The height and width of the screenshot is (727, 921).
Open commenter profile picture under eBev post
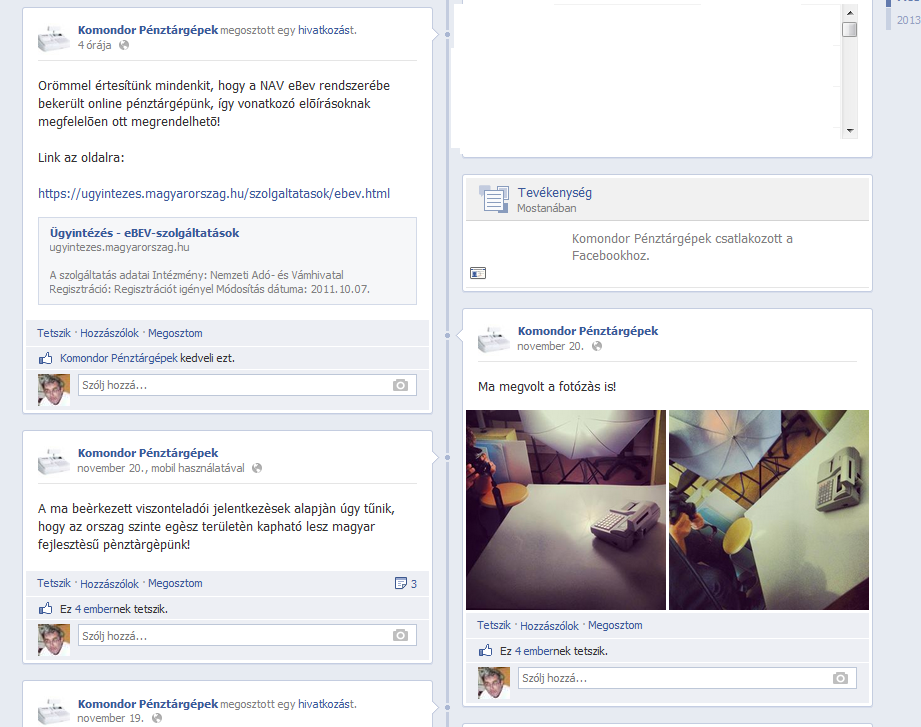pyautogui.click(x=53, y=390)
